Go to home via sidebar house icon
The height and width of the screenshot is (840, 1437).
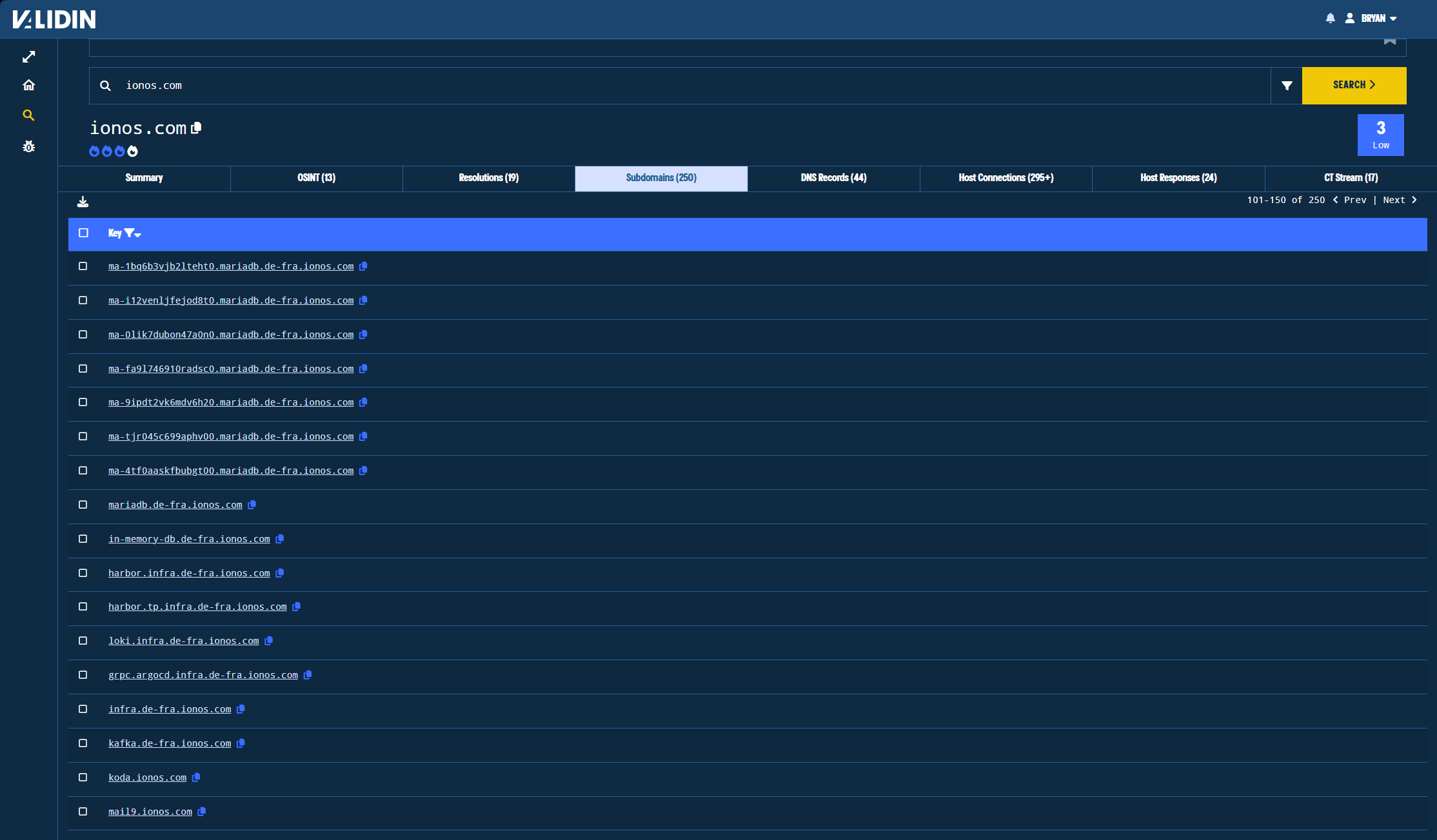pos(28,85)
